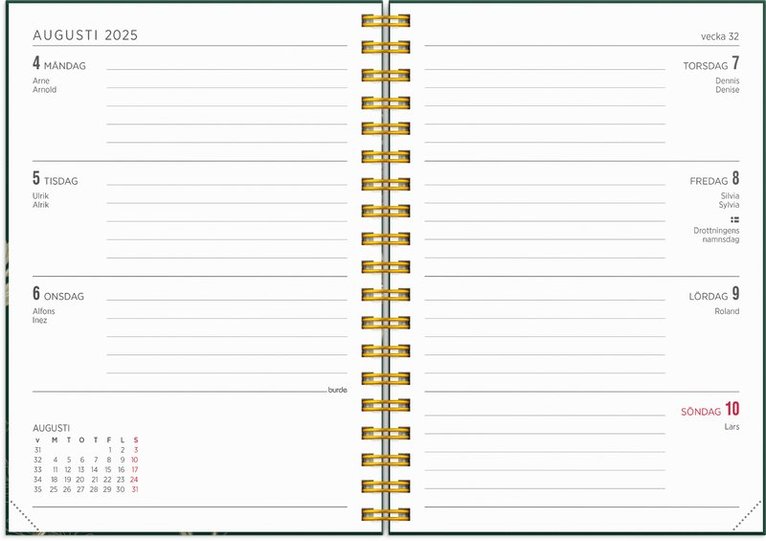Click week 33 in the mini calendar

(38, 469)
